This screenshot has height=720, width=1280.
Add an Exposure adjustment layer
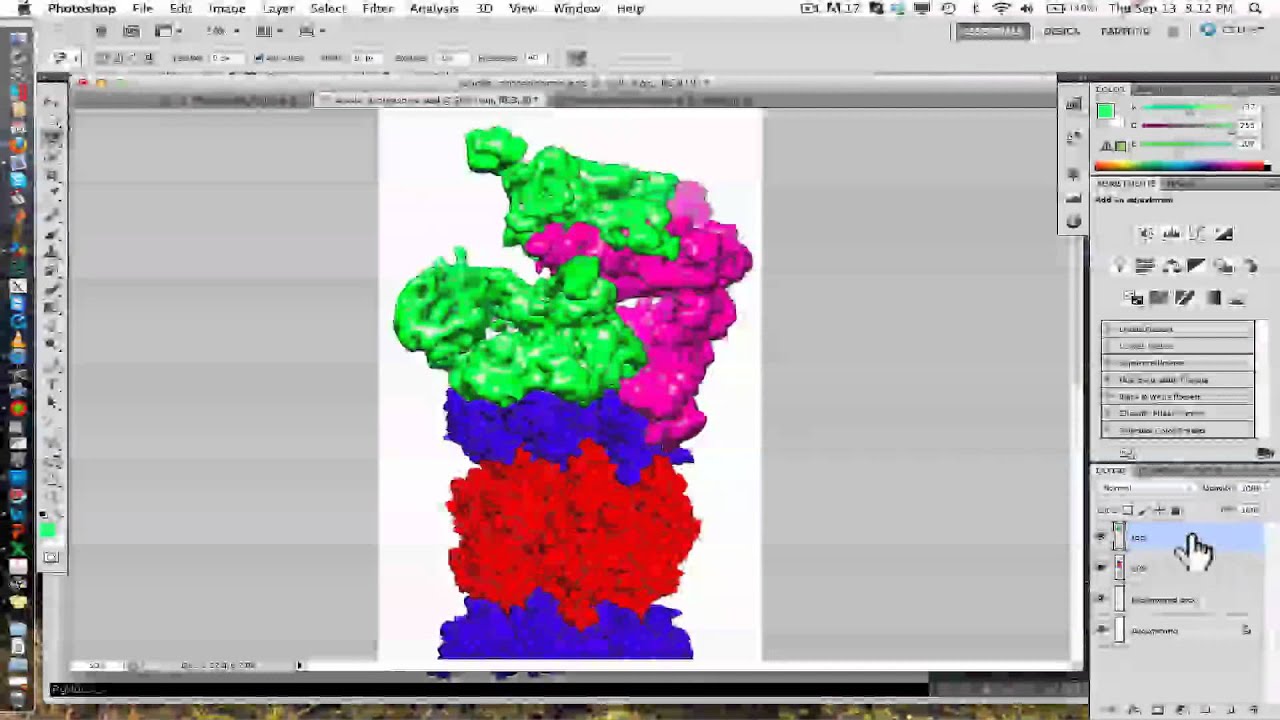1224,233
